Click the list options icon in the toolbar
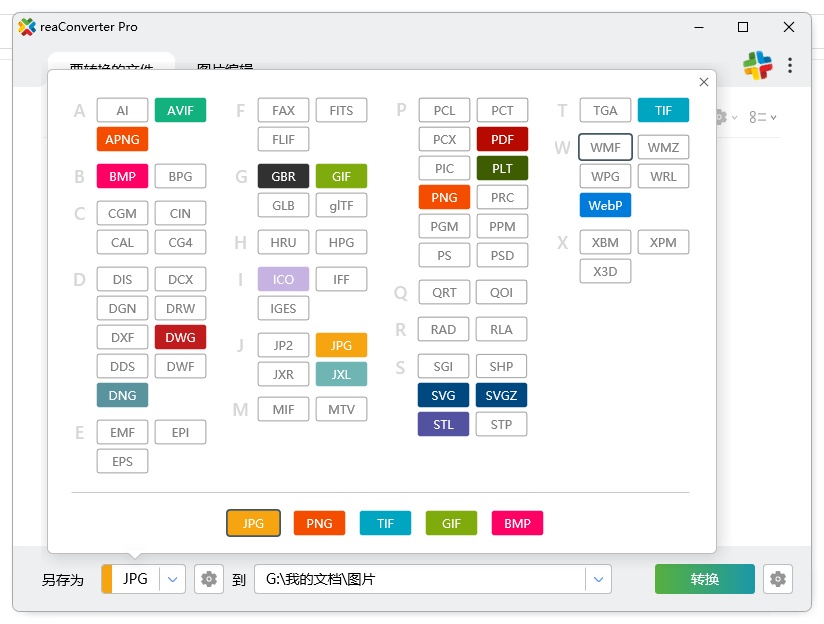The image size is (824, 624). pyautogui.click(x=758, y=117)
